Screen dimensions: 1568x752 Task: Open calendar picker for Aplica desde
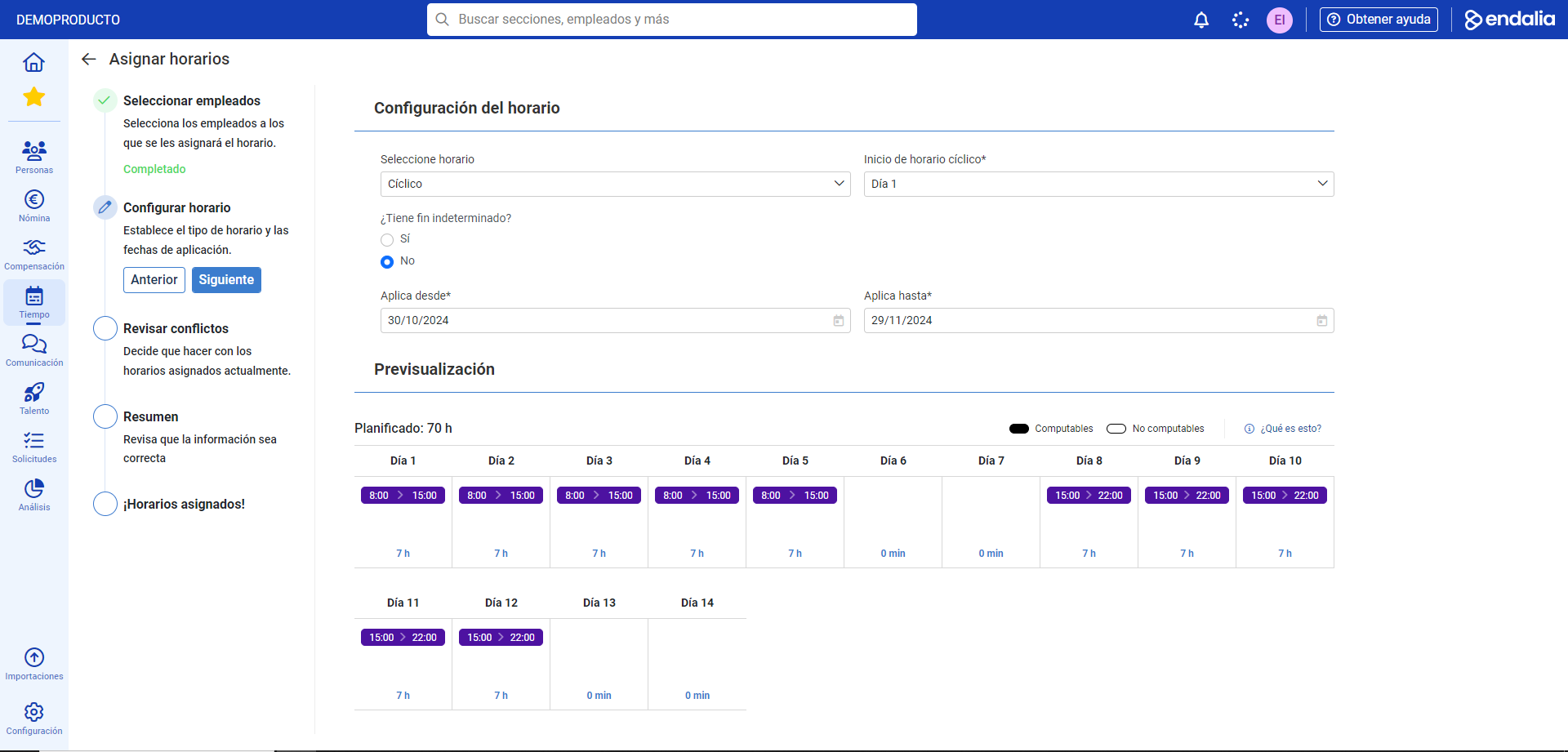click(839, 321)
